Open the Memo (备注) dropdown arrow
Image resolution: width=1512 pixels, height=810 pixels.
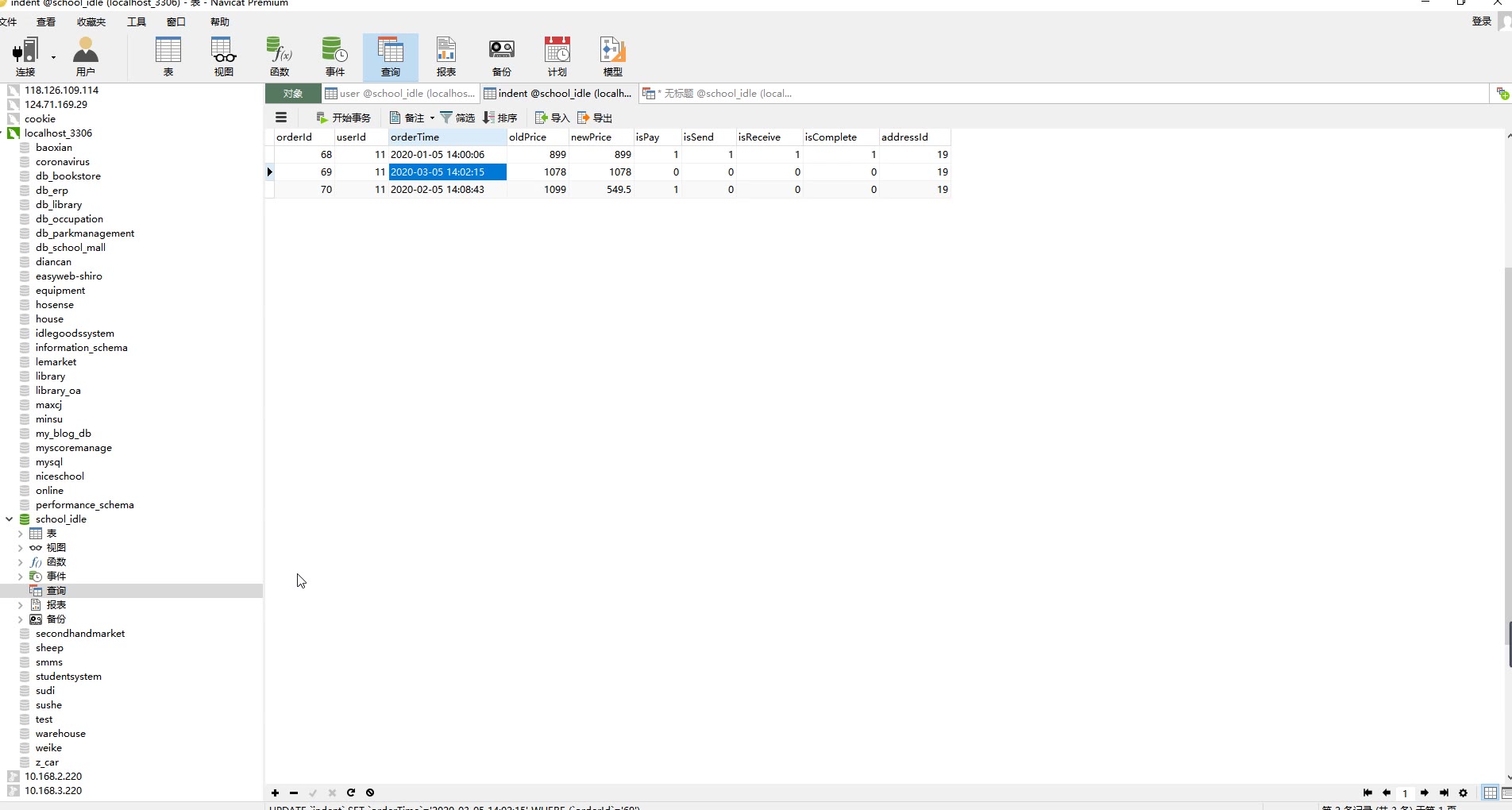[x=432, y=118]
